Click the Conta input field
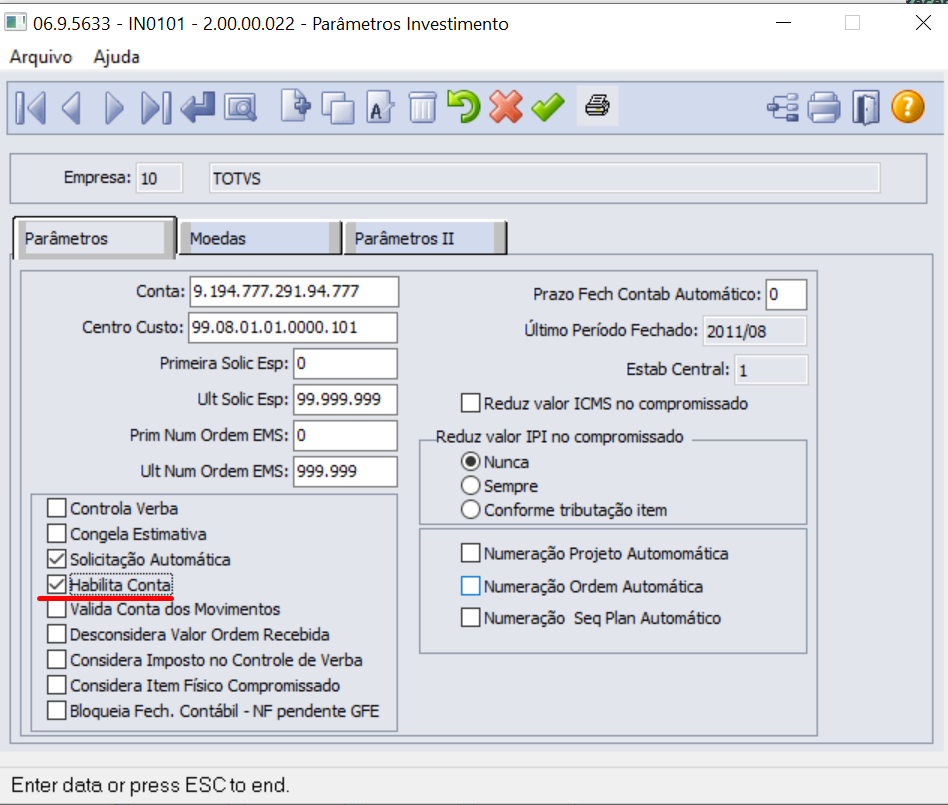 click(294, 292)
